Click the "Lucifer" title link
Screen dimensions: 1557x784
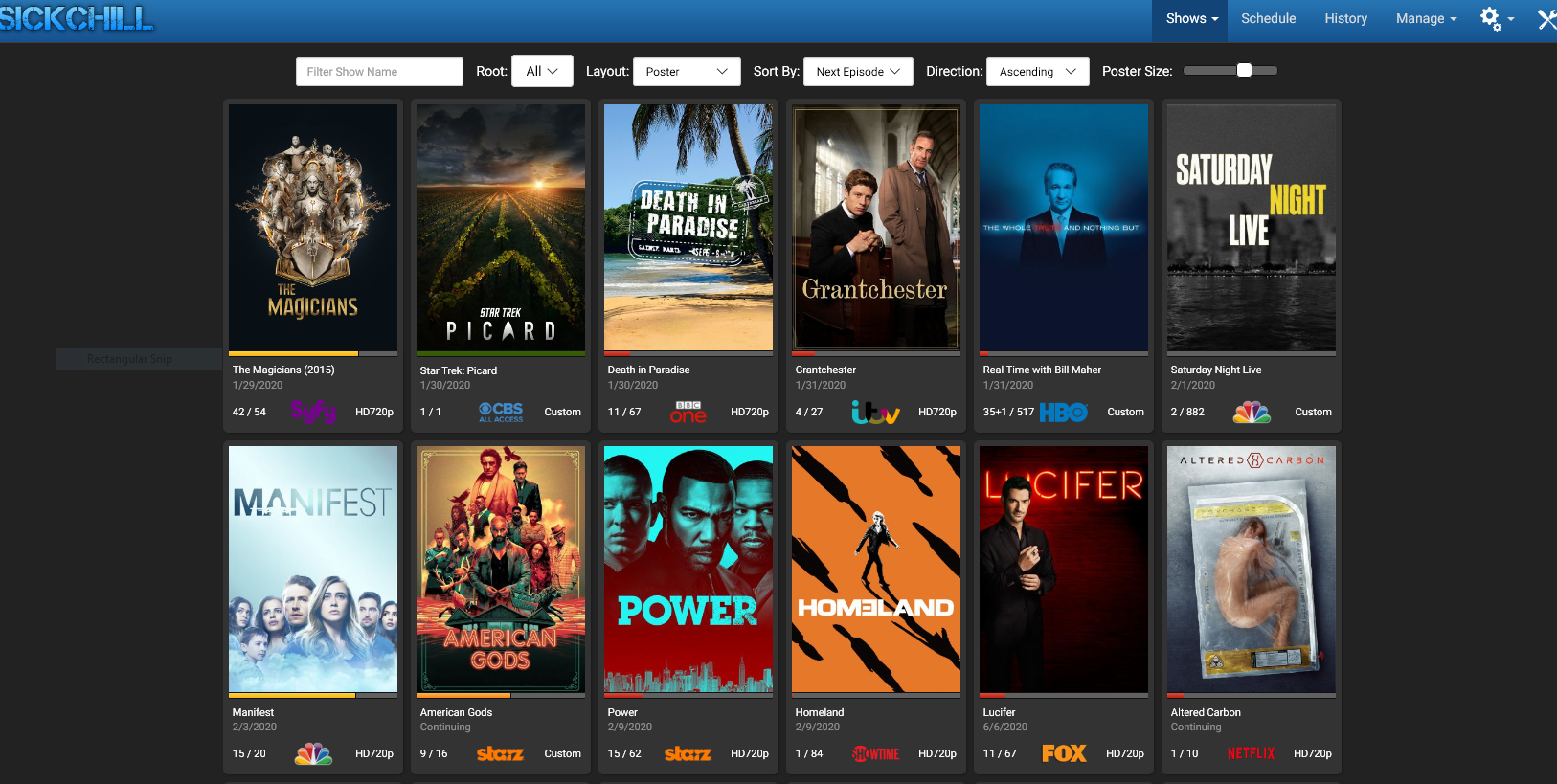[x=999, y=712]
